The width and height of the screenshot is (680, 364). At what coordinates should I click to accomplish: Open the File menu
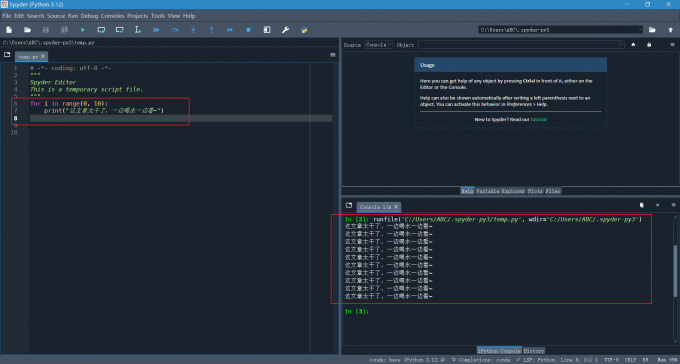(x=7, y=16)
